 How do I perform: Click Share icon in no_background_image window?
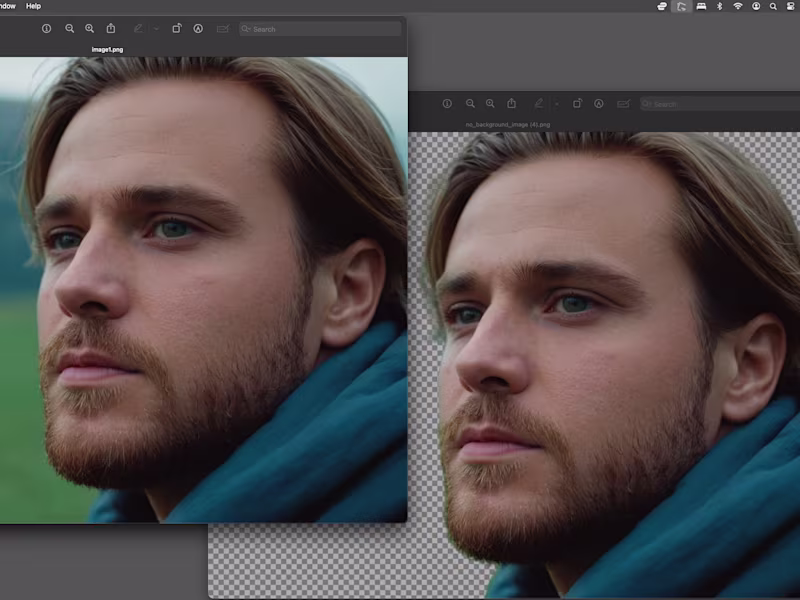[511, 104]
